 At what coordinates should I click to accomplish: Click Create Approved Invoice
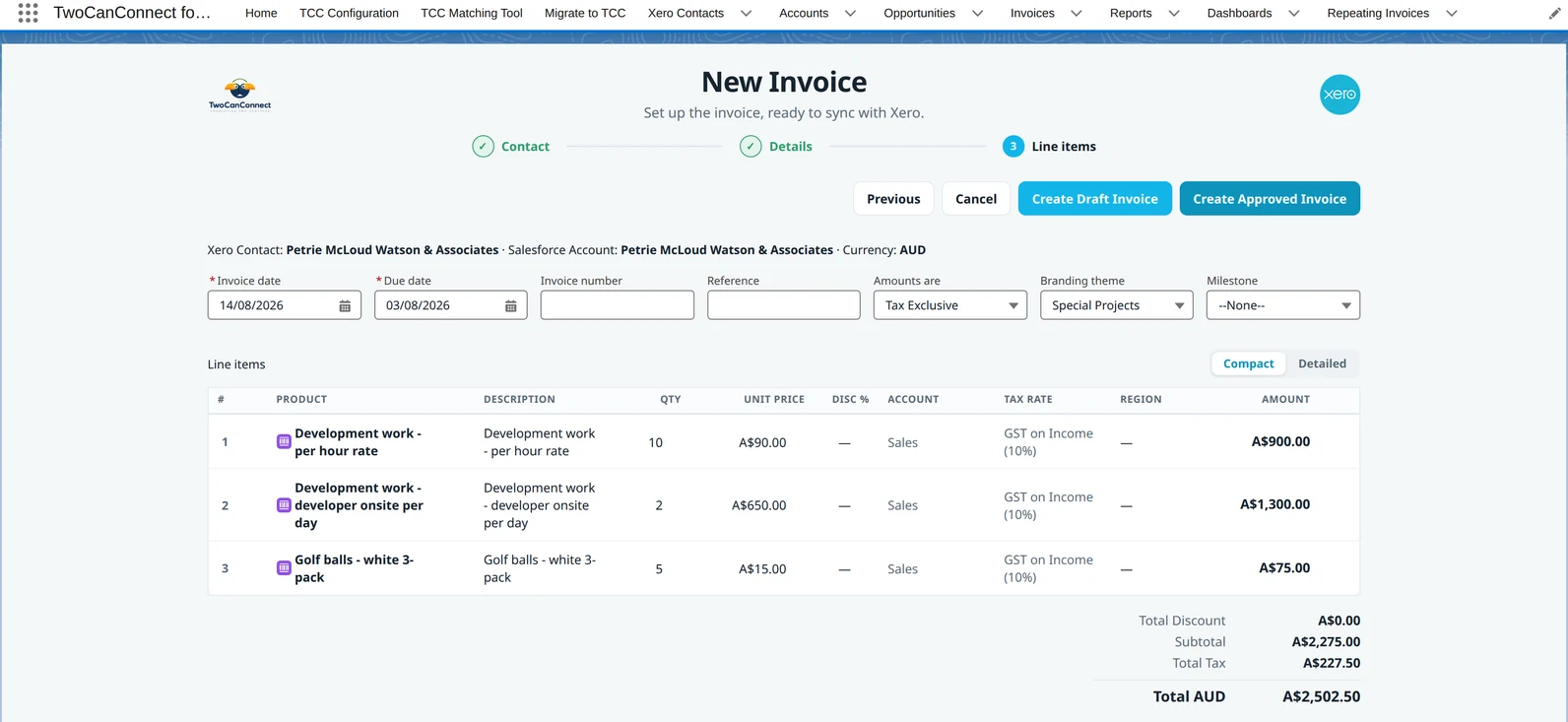(1270, 199)
